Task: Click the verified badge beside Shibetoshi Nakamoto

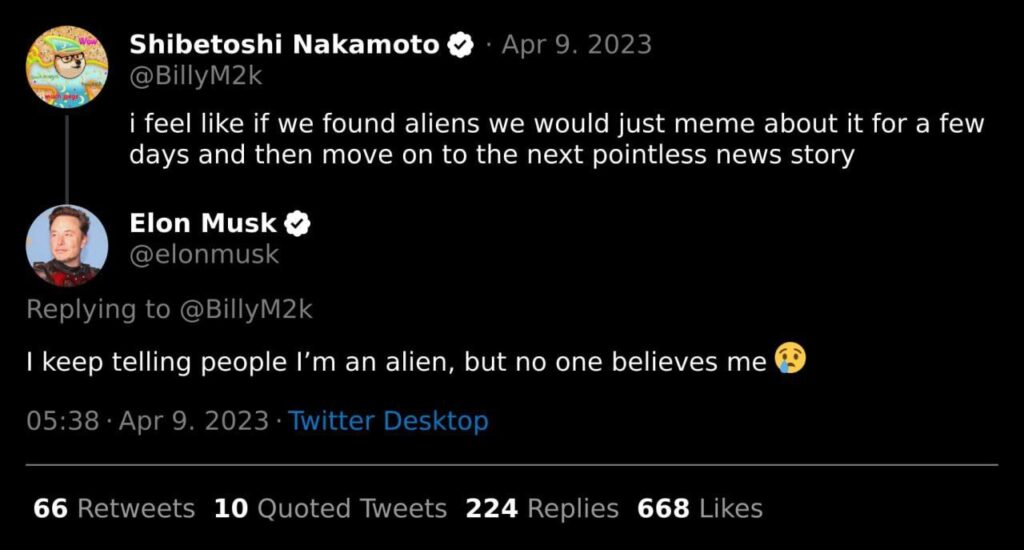Action: pyautogui.click(x=460, y=45)
